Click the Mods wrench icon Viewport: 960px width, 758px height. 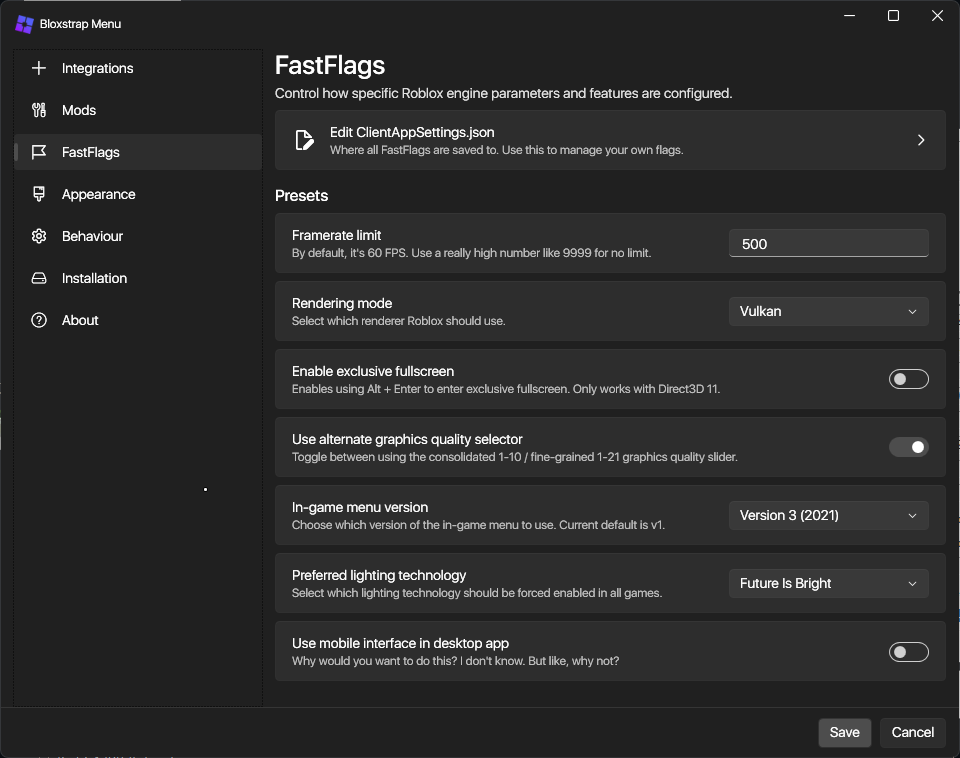pyautogui.click(x=39, y=110)
